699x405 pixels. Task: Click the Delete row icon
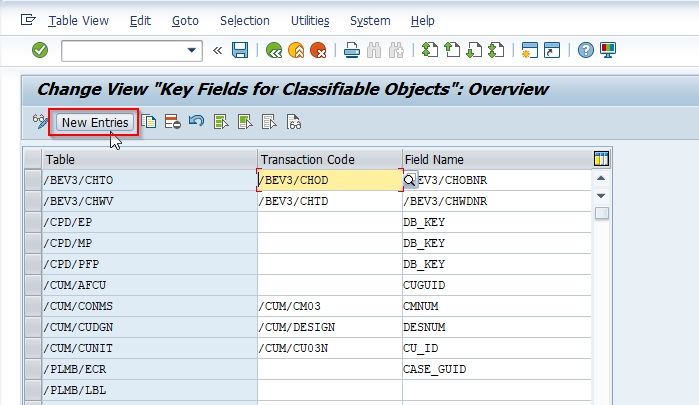(x=173, y=122)
